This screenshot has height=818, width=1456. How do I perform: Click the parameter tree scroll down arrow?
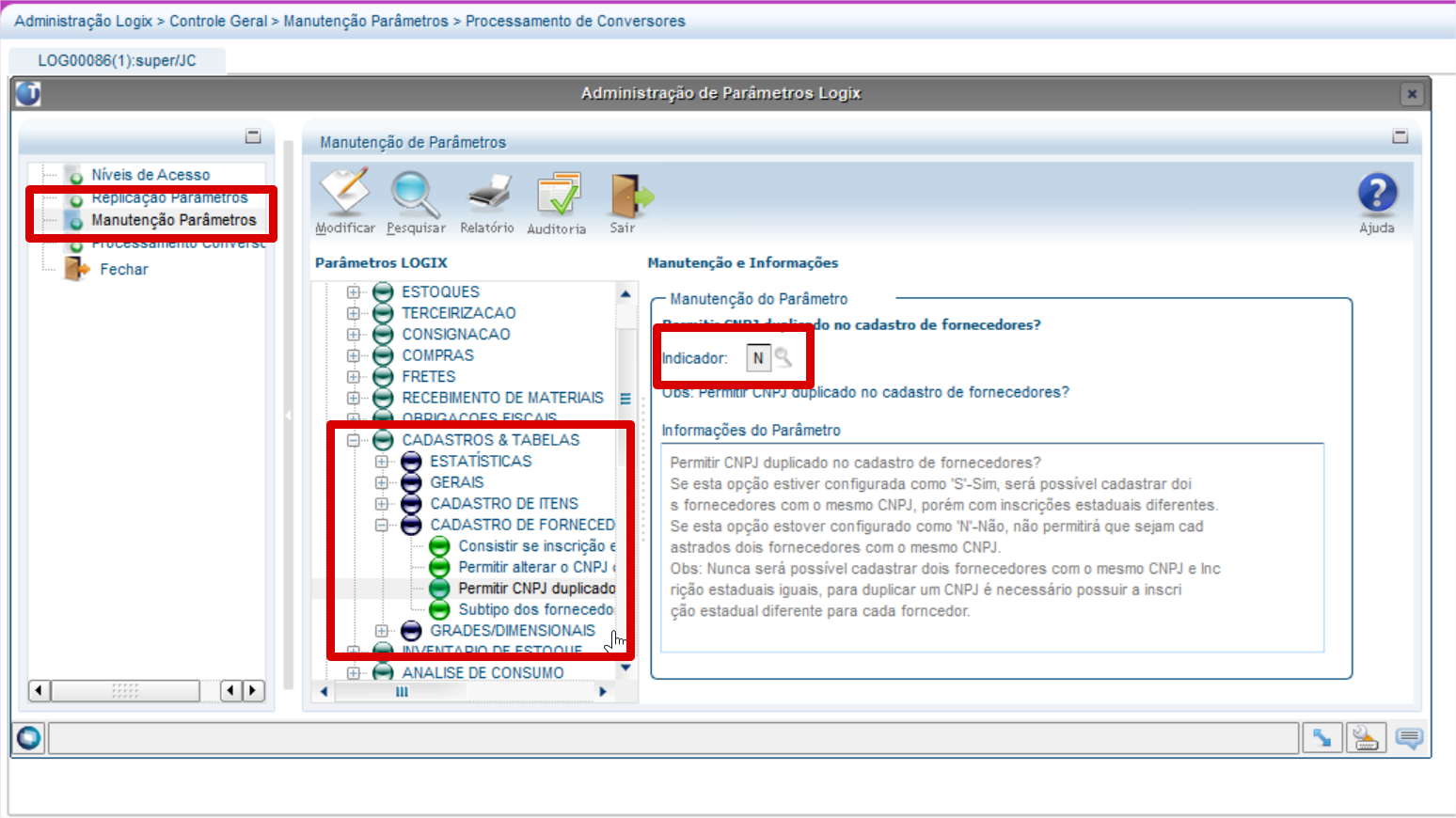(x=625, y=668)
